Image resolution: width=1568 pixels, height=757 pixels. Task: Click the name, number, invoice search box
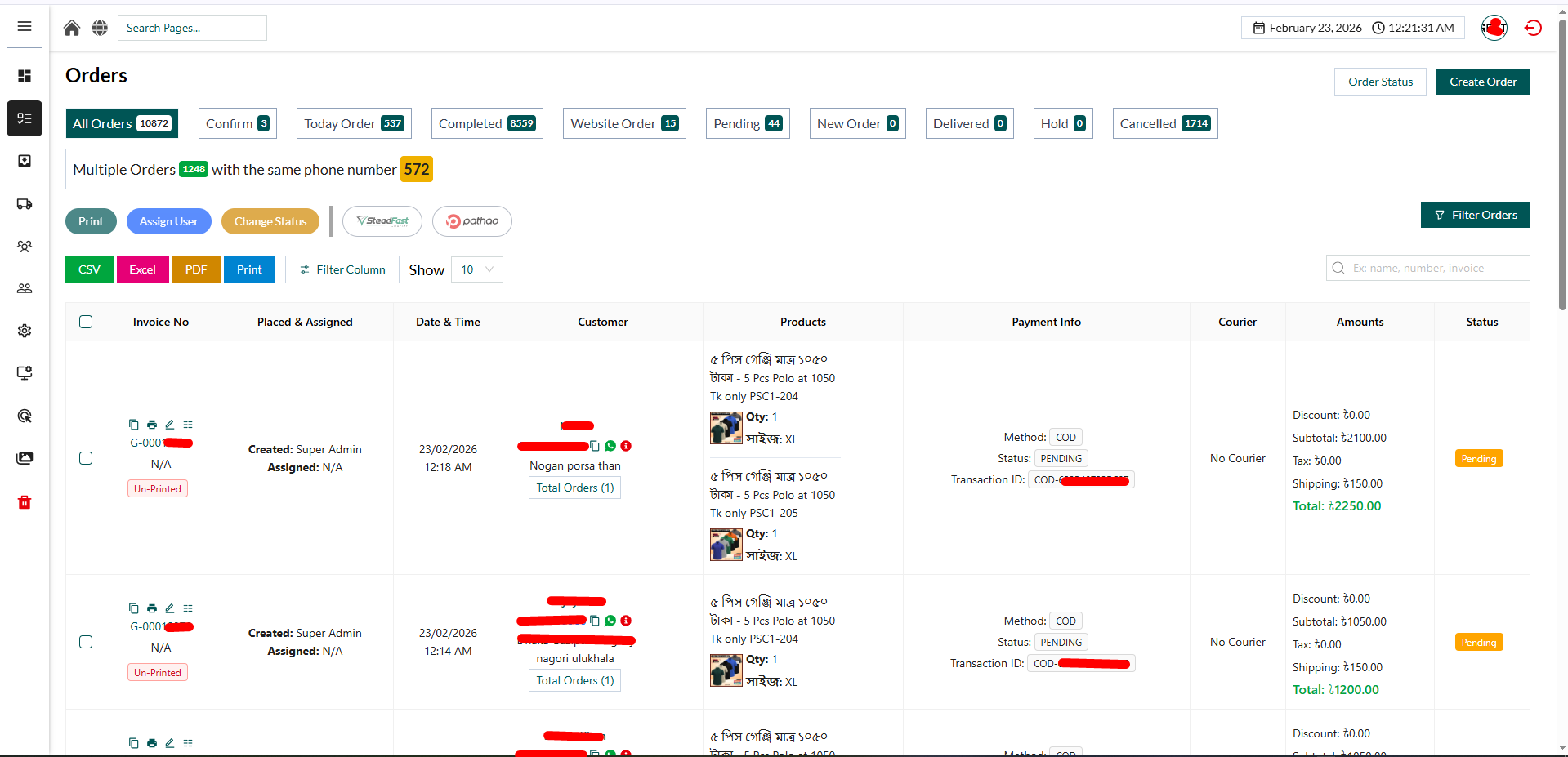[1428, 268]
